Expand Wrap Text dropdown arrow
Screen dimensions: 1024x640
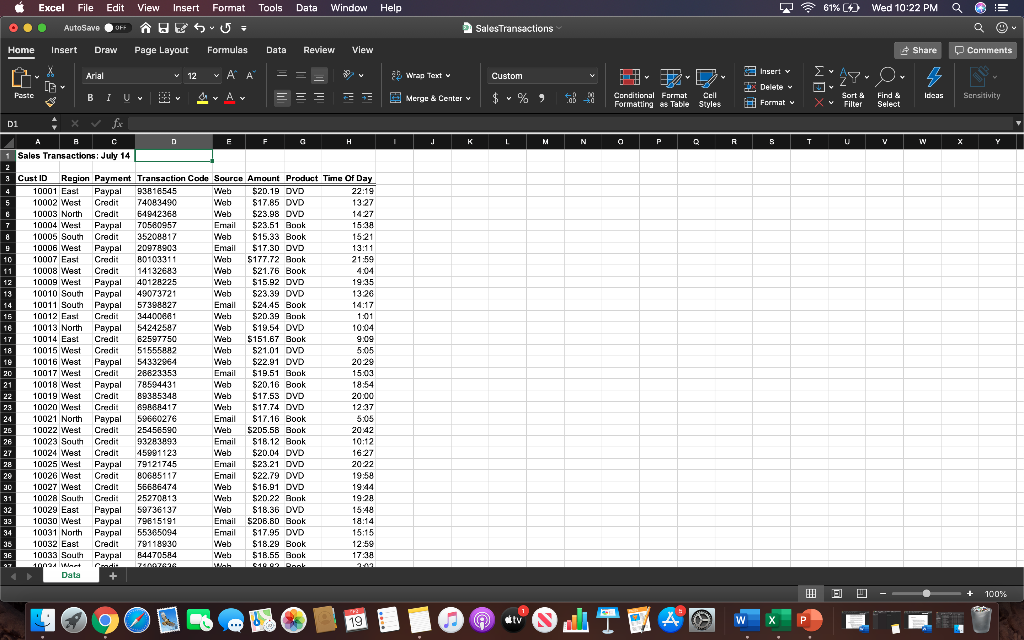pyautogui.click(x=448, y=76)
